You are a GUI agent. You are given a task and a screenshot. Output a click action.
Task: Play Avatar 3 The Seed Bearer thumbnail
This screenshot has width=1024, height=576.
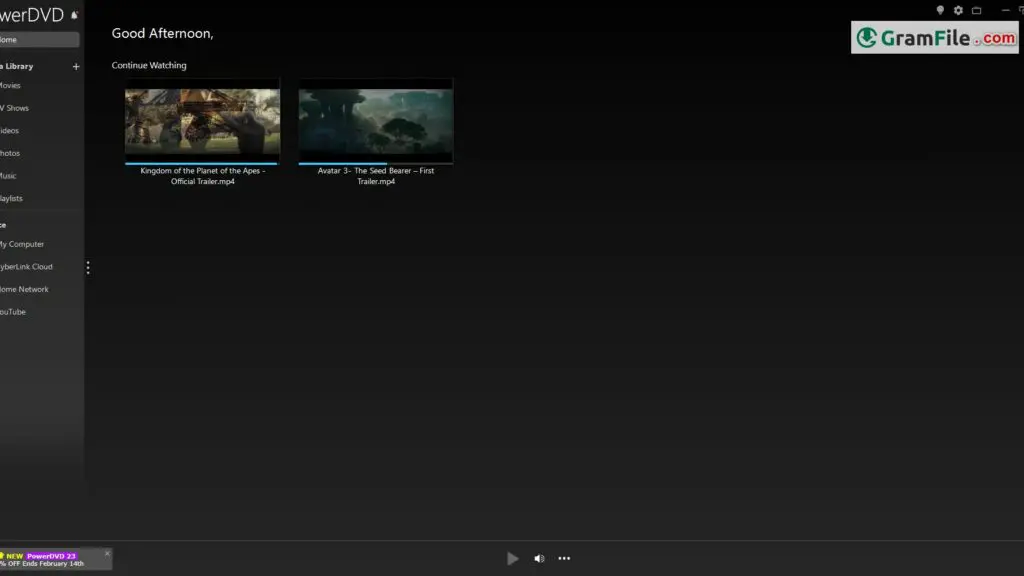(376, 121)
